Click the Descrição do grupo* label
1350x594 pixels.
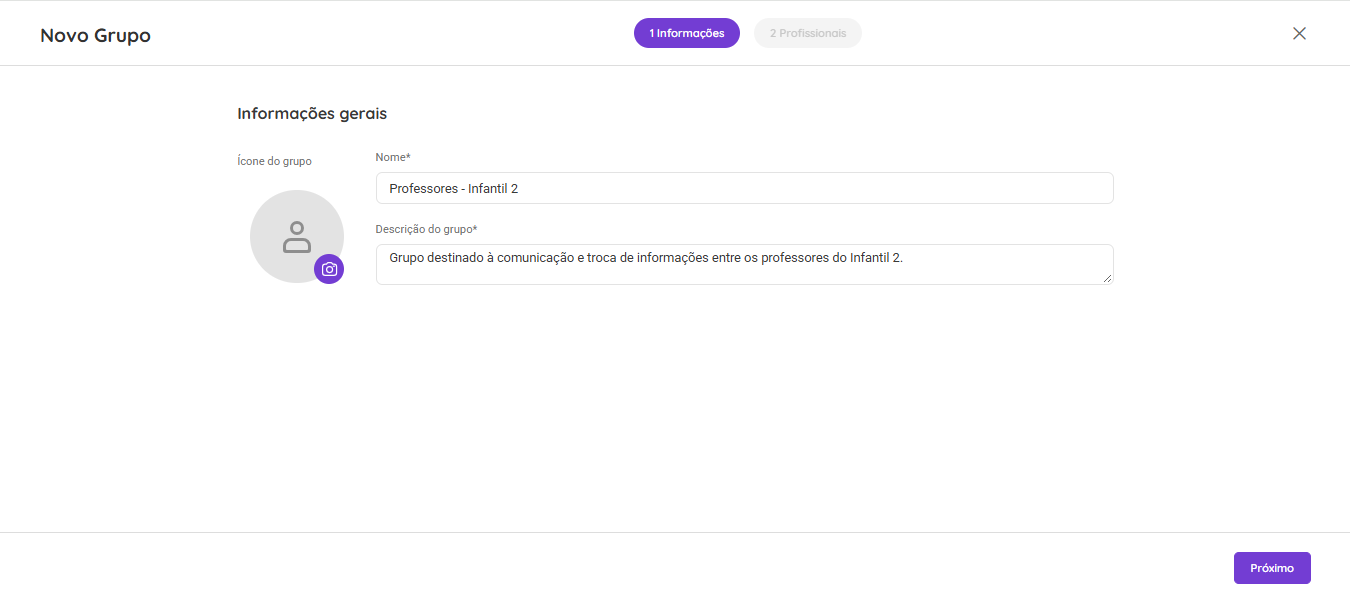pyautogui.click(x=426, y=229)
